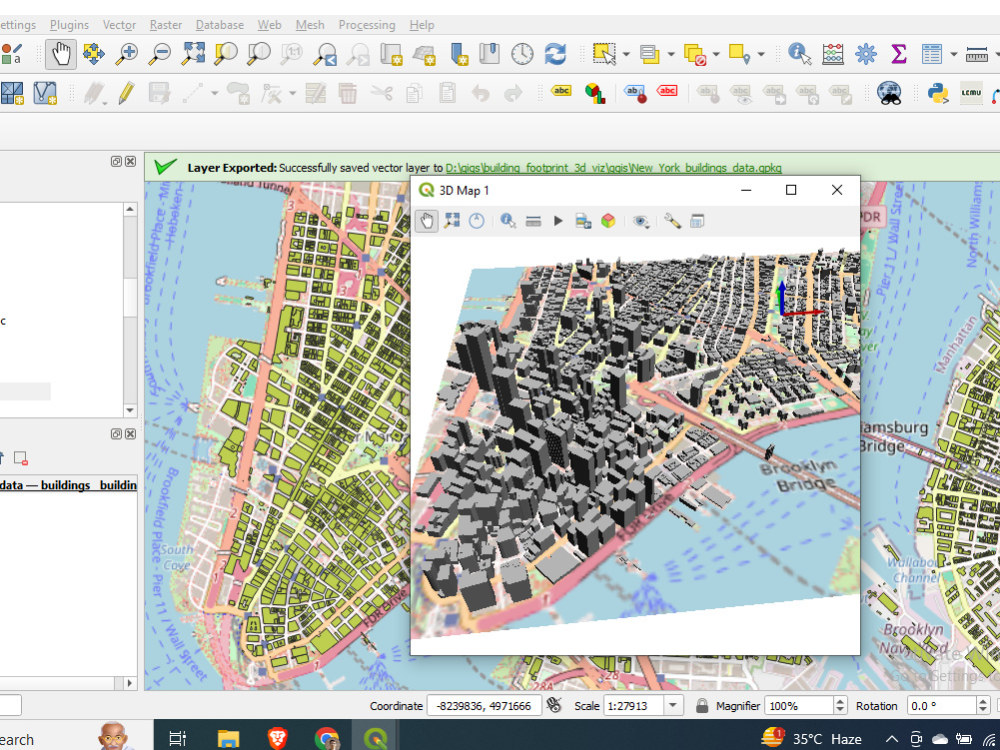Open the Scale combo box dropdown
The image size is (1000, 750).
[673, 706]
